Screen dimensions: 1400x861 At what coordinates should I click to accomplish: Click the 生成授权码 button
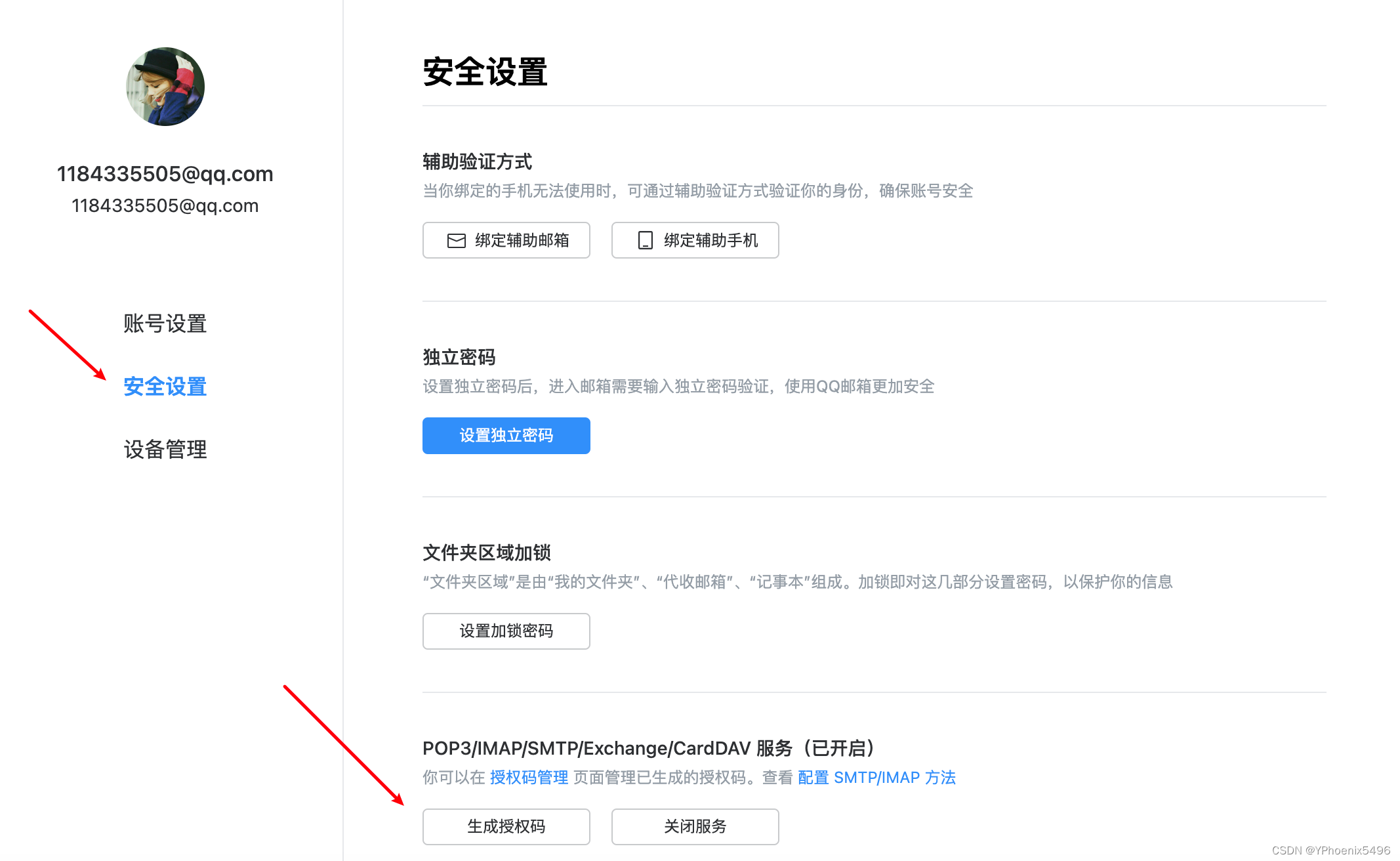point(506,827)
